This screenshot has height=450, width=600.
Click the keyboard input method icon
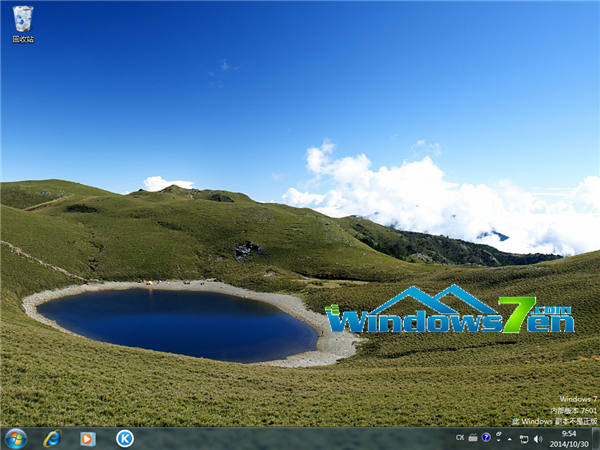pos(473,438)
